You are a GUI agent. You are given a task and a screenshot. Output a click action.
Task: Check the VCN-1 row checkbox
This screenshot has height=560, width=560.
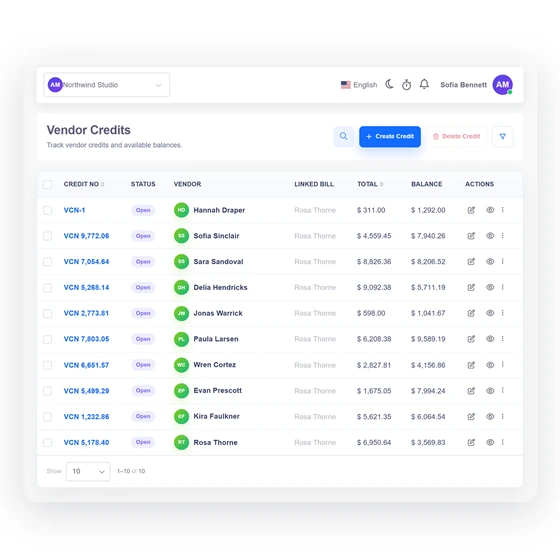48,210
